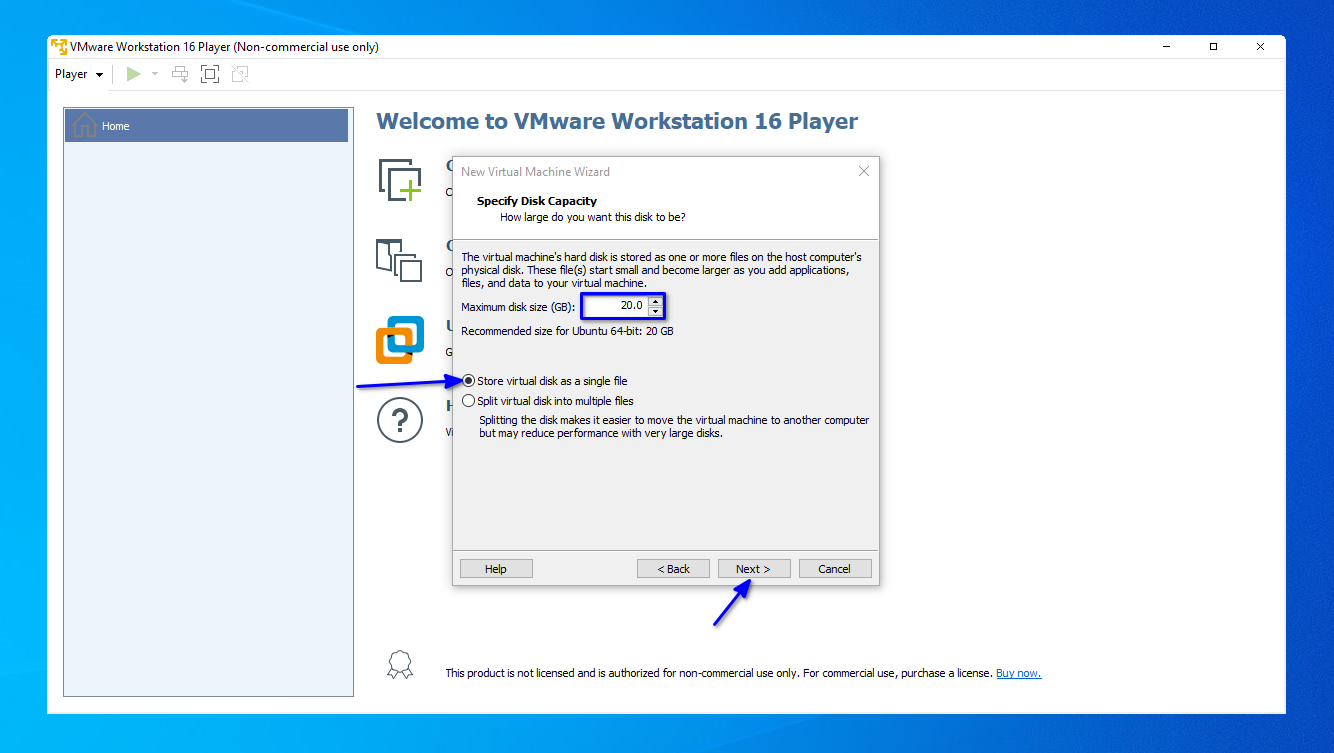Click the license ribbon badge icon
This screenshot has width=1334, height=753.
[400, 665]
